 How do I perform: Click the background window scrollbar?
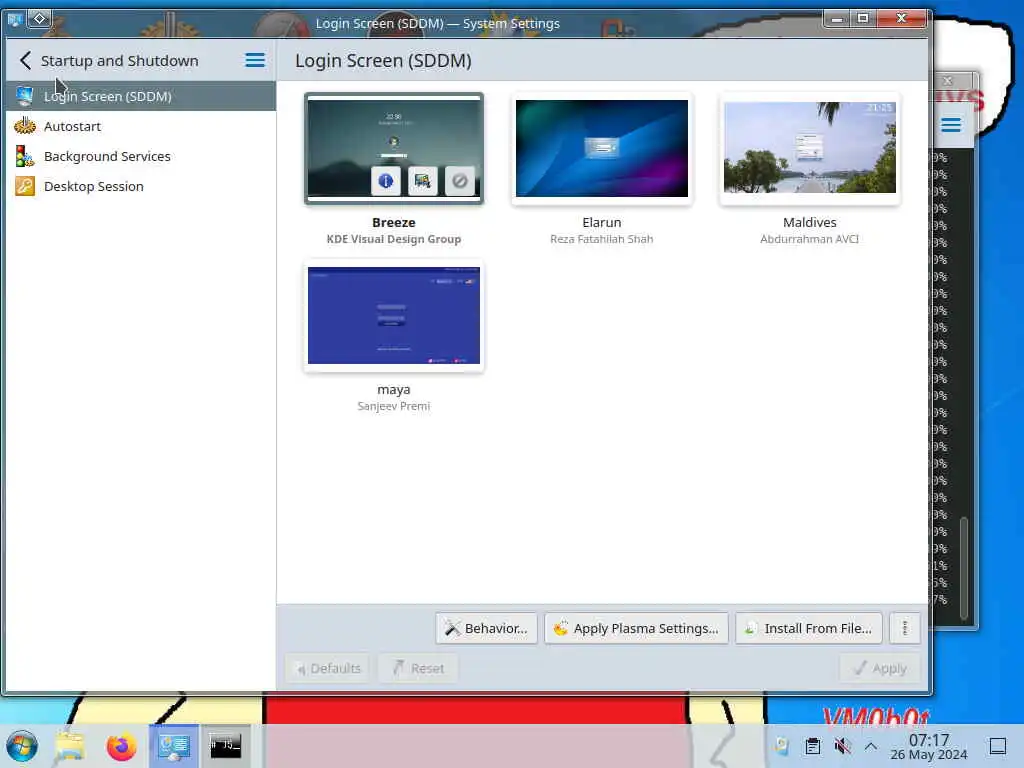coord(964,568)
